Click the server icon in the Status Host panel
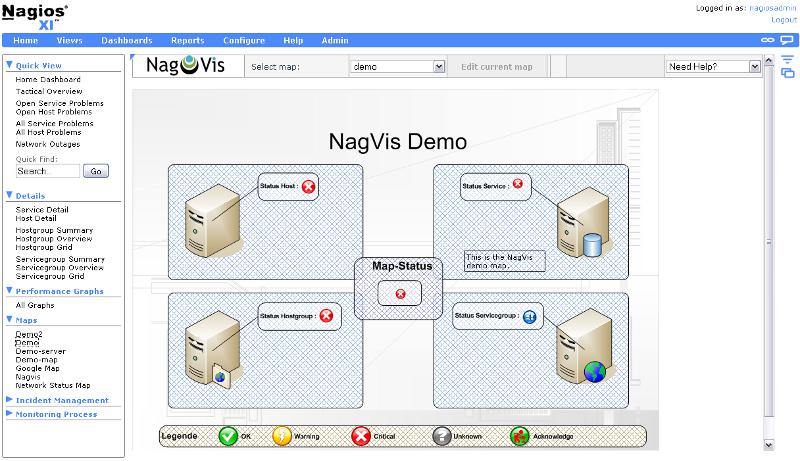The image size is (800, 461). [212, 220]
